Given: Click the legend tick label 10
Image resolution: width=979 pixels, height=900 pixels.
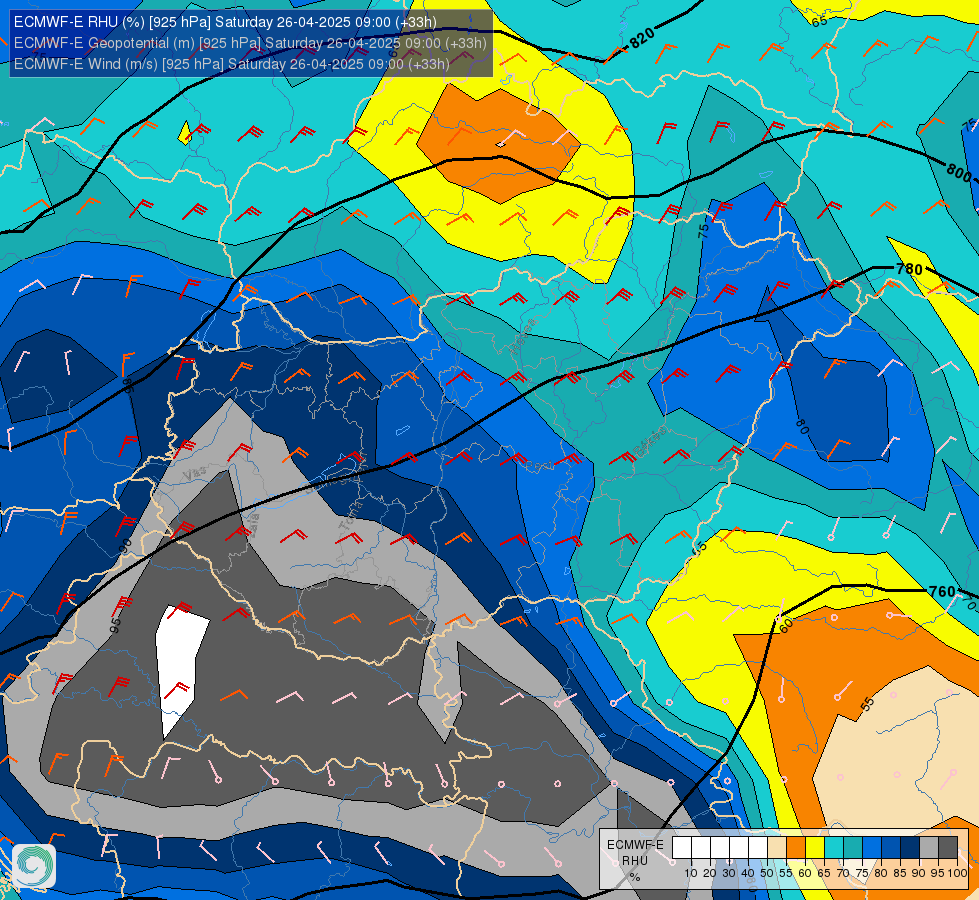Looking at the screenshot, I should pos(691,873).
